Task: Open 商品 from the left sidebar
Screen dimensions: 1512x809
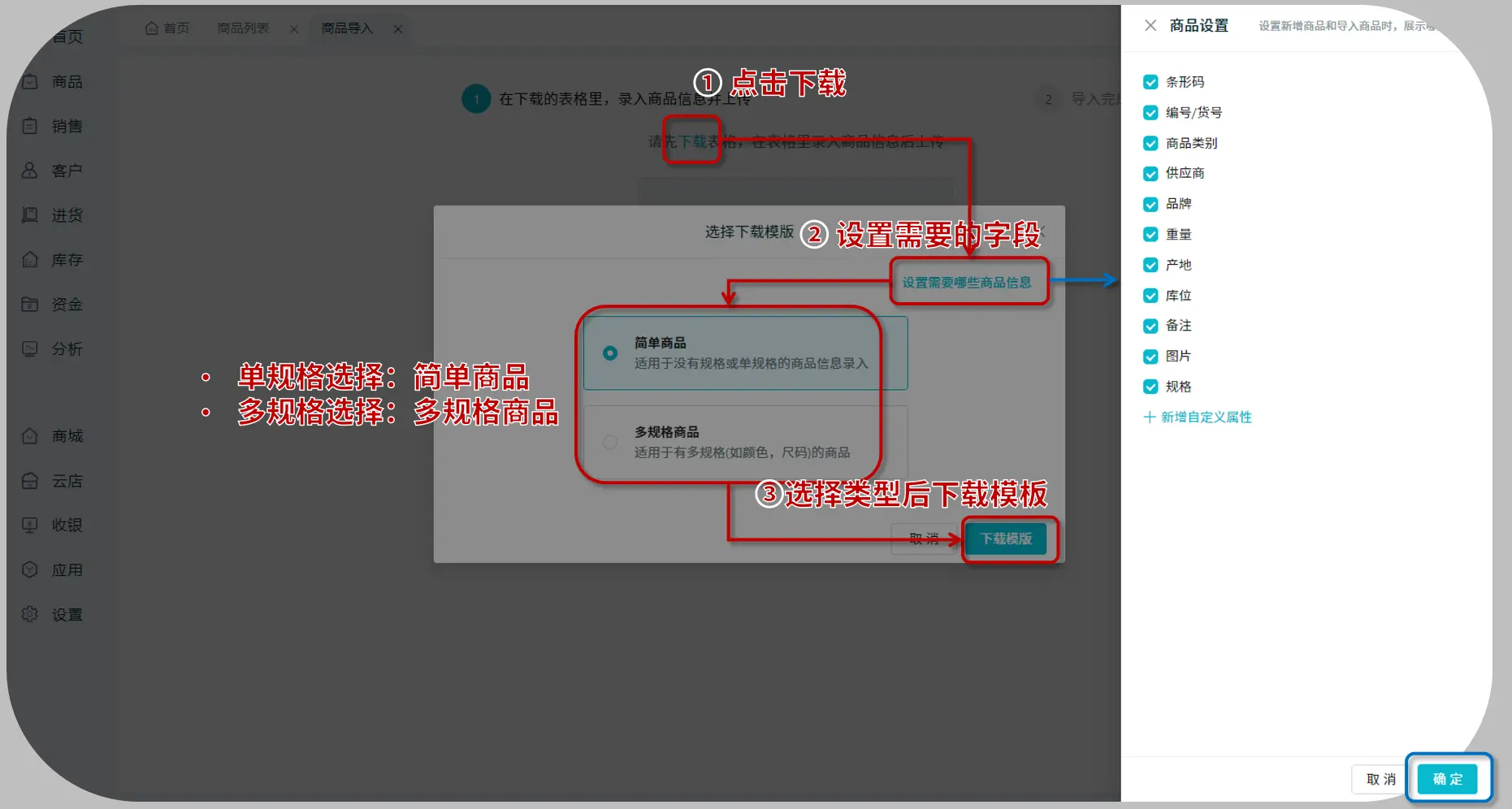Action: tap(53, 82)
